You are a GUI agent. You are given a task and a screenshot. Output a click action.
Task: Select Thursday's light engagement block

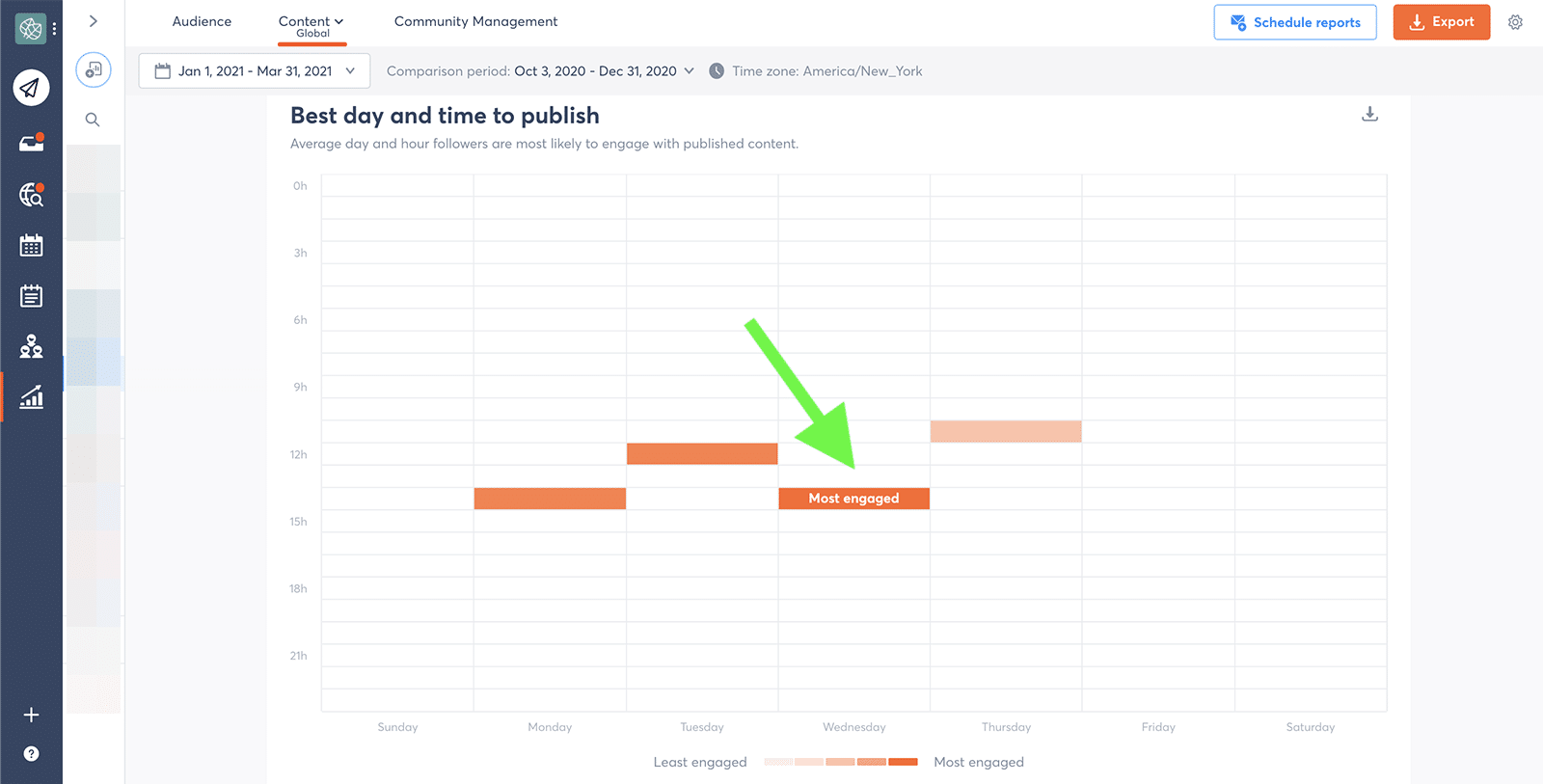(1006, 431)
